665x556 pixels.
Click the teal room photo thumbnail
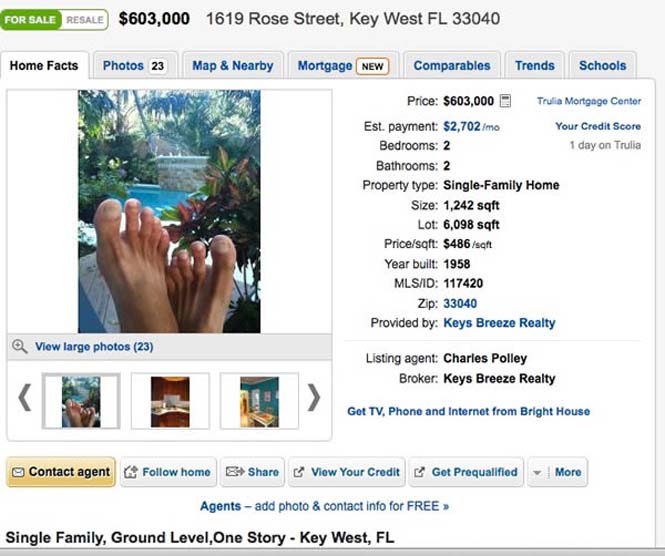259,401
